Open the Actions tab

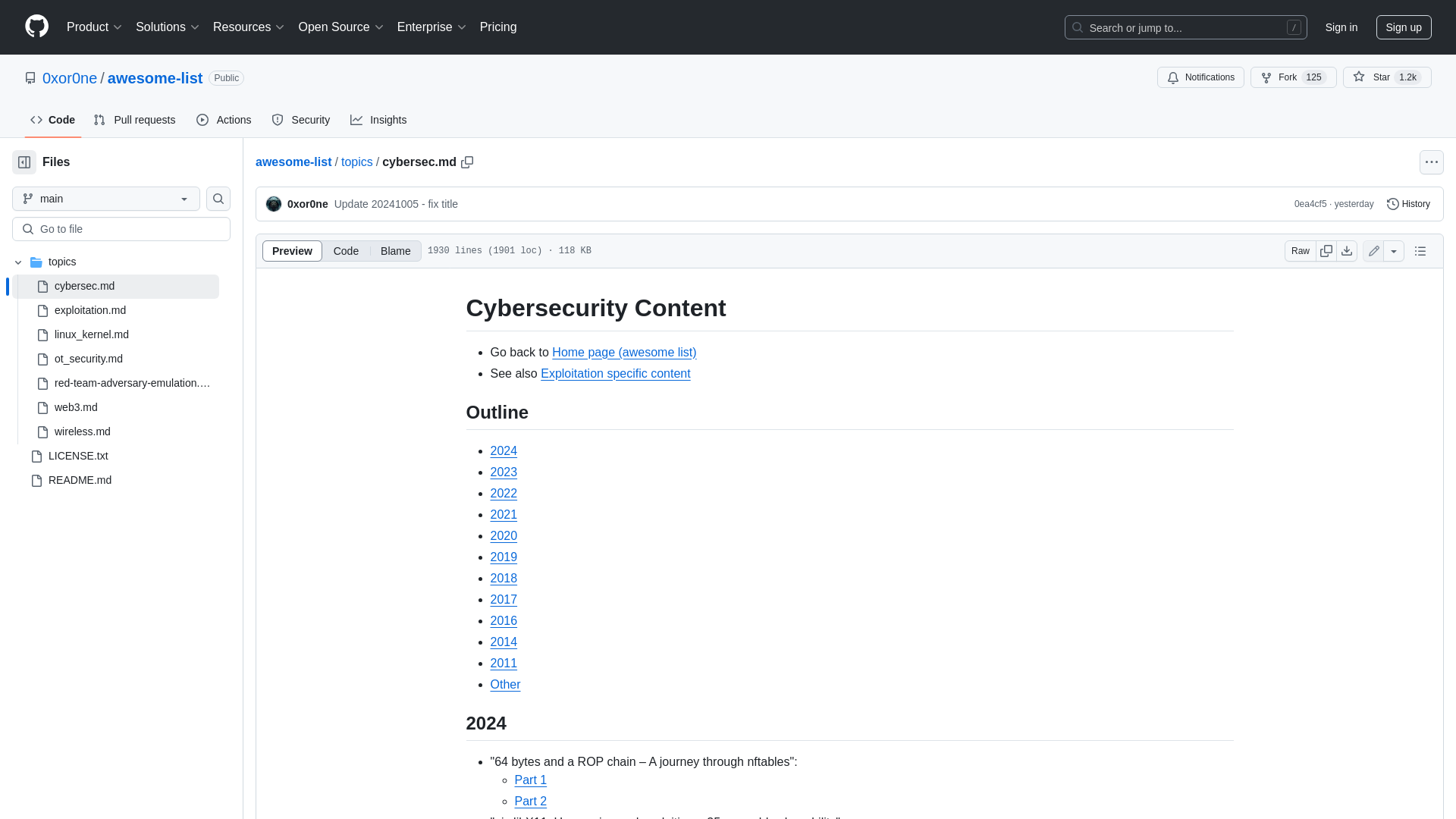[x=224, y=120]
